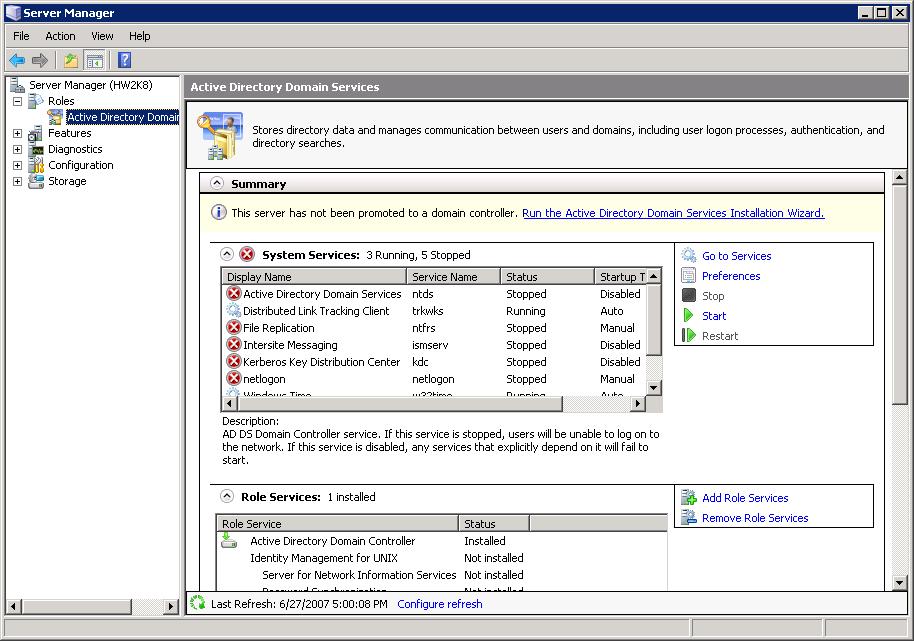
Task: Click the Forward arrow toolbar icon
Action: pos(40,60)
